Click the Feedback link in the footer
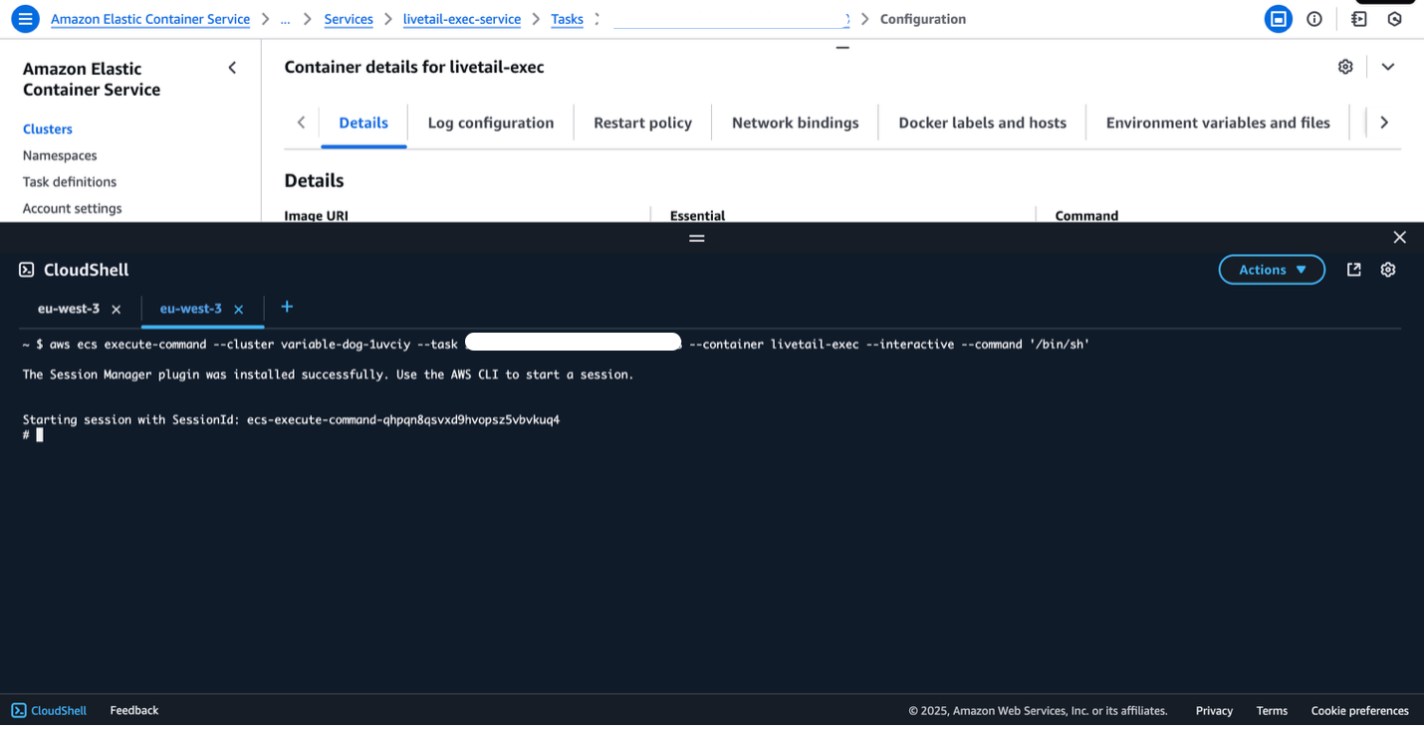The image size is (1424, 730). click(133, 710)
